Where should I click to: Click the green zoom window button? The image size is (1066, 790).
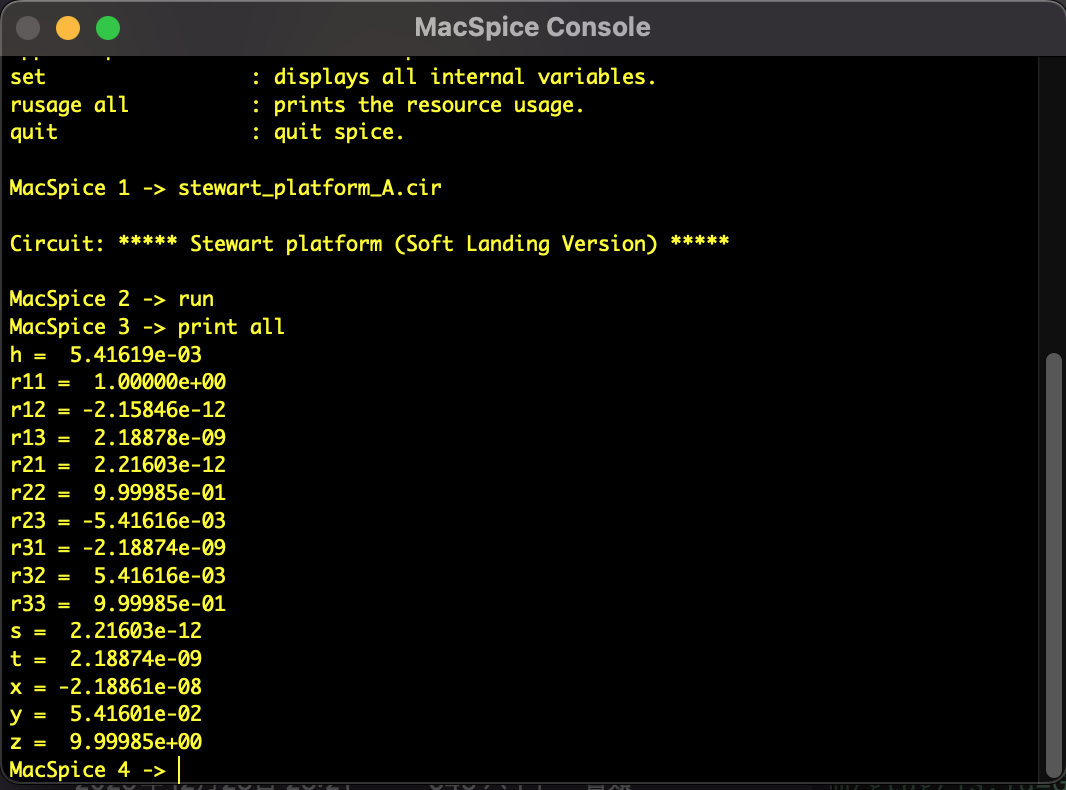click(107, 28)
